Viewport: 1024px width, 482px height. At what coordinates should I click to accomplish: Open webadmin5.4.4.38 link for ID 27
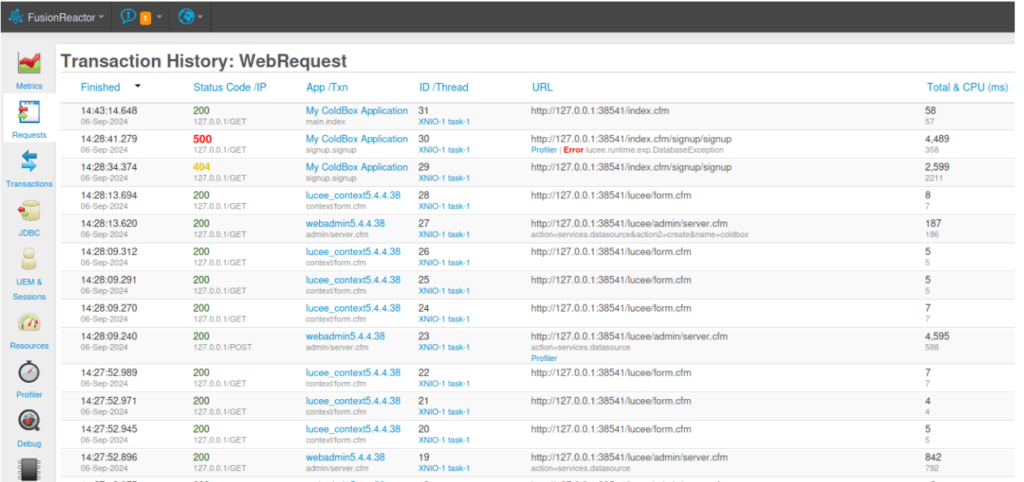click(345, 223)
